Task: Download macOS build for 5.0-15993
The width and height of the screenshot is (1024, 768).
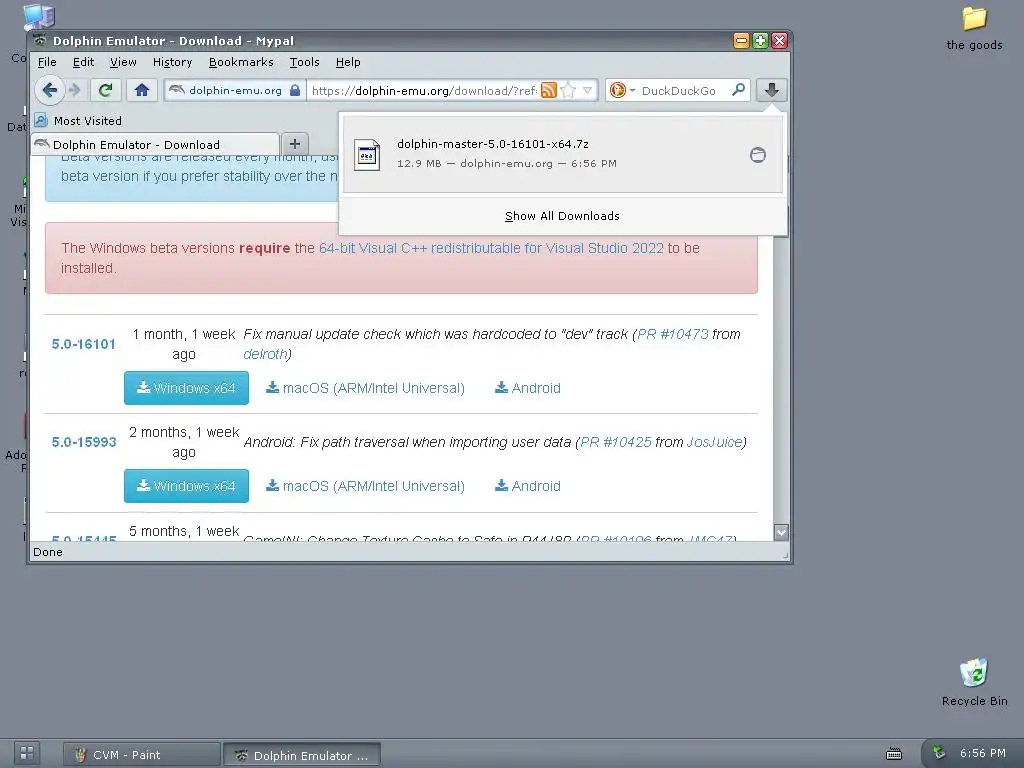Action: tap(365, 486)
